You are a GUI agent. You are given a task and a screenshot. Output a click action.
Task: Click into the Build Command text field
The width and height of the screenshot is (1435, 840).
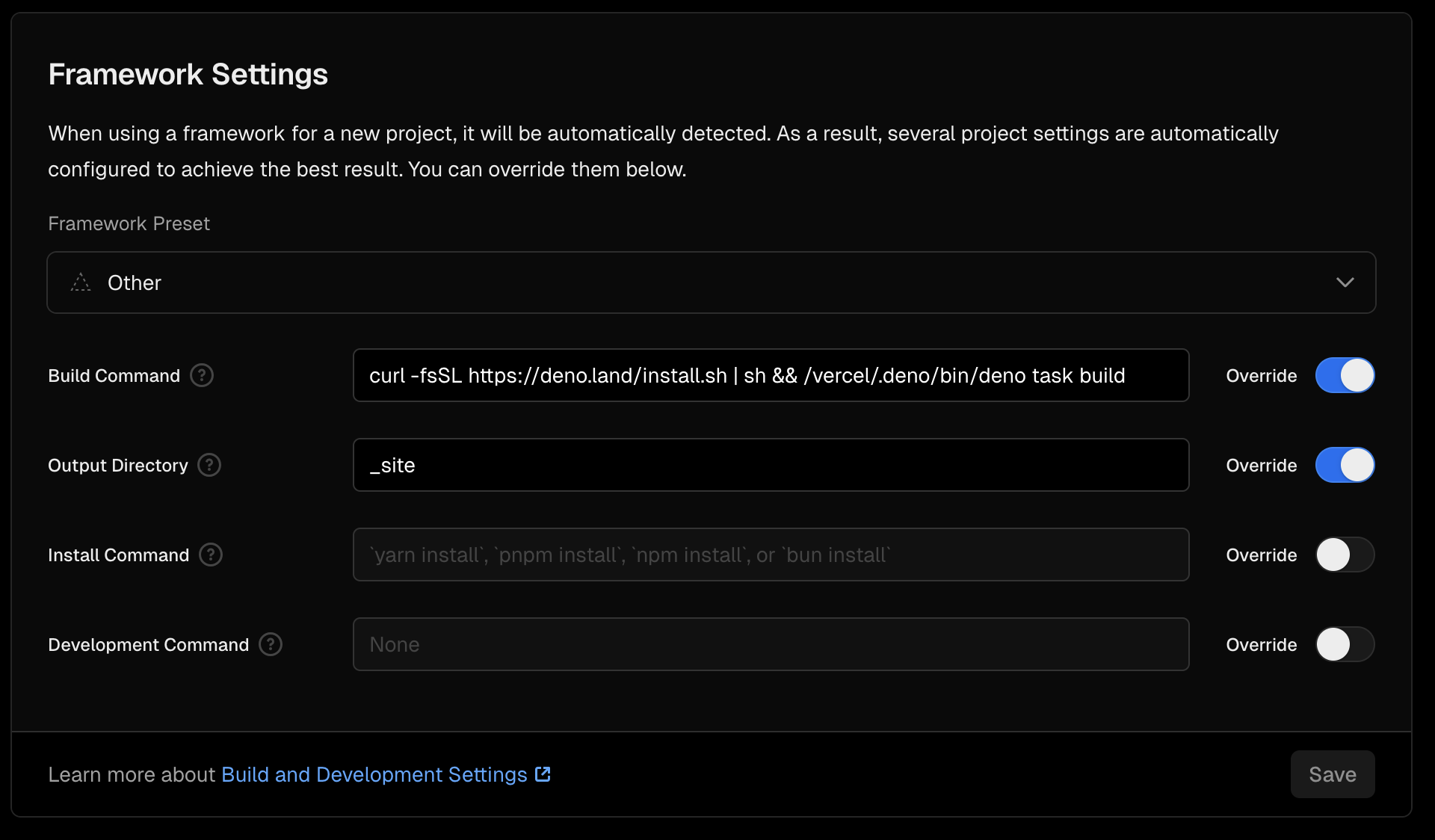770,375
